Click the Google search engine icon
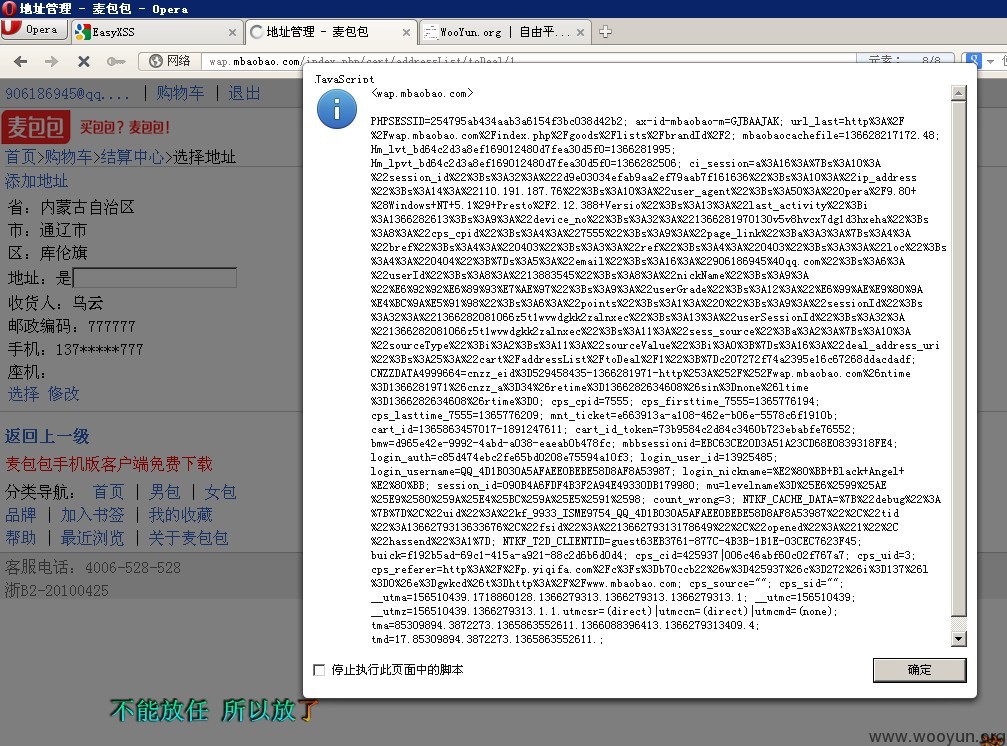 click(x=974, y=61)
